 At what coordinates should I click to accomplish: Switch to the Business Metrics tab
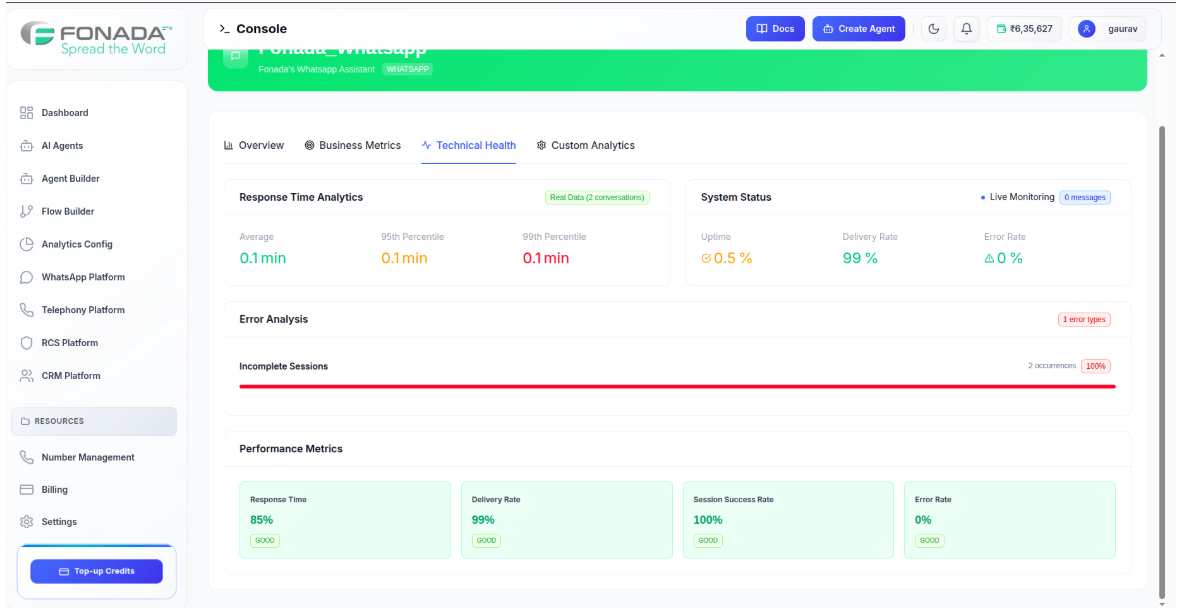(353, 146)
